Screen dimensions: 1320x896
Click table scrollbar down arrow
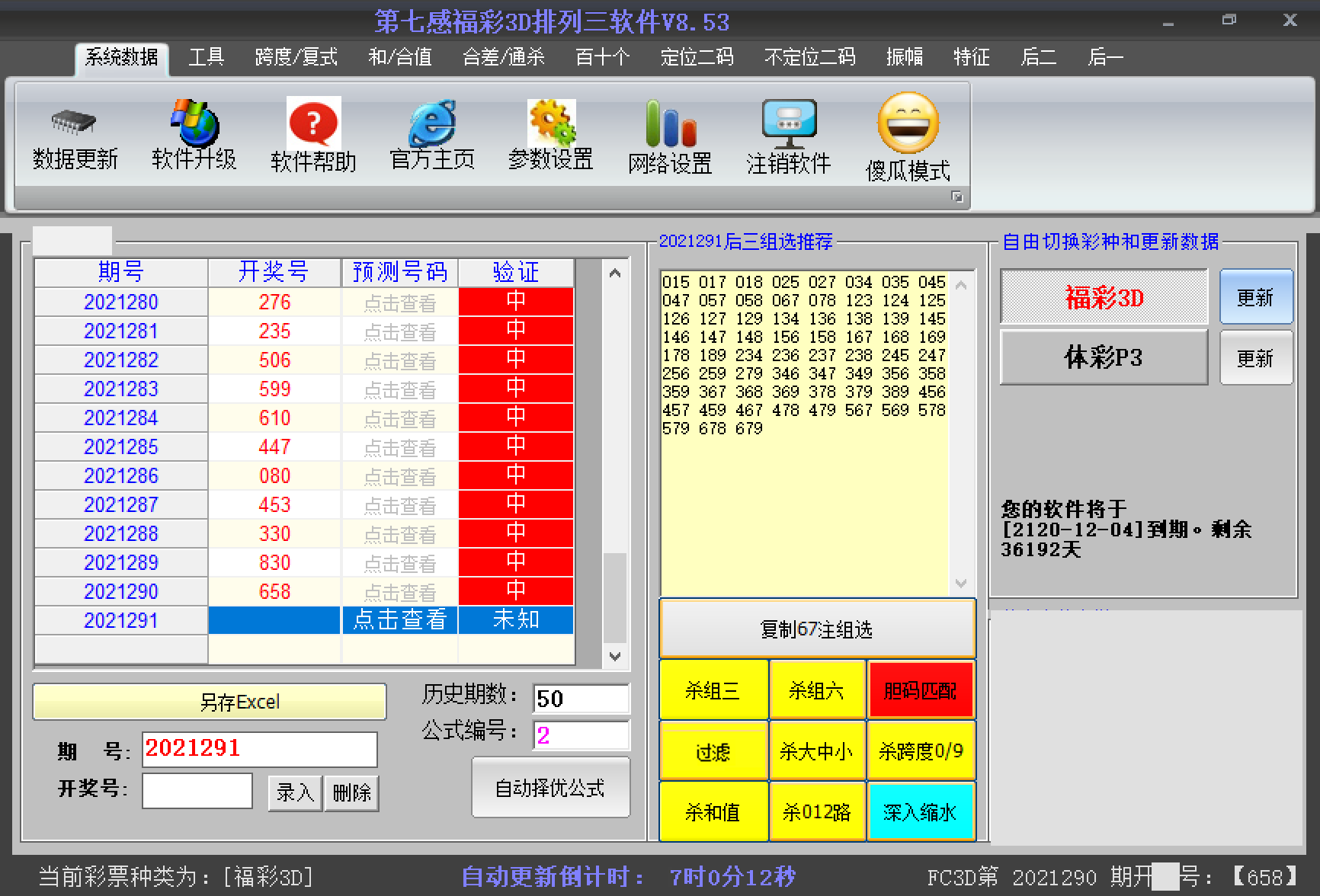coord(615,655)
